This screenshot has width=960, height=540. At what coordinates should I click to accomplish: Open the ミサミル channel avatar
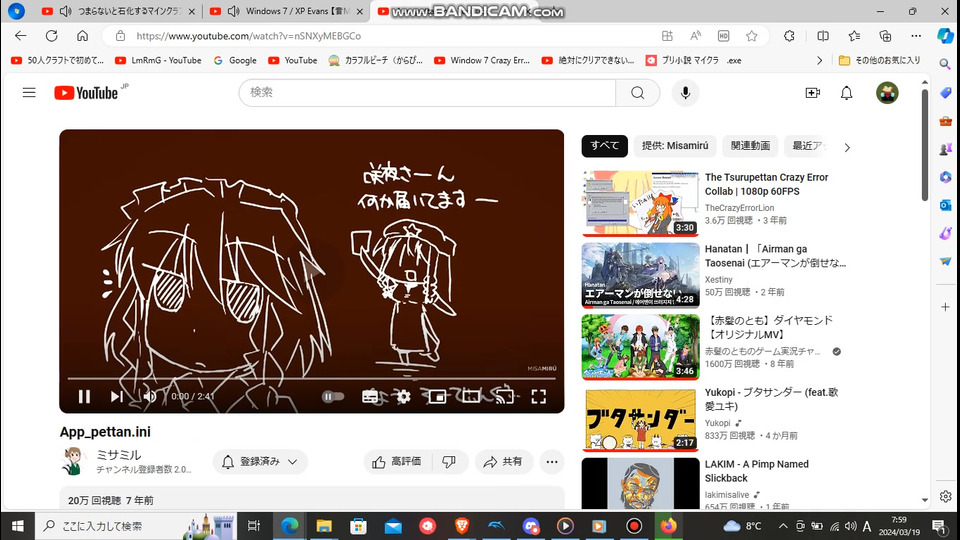(73, 461)
